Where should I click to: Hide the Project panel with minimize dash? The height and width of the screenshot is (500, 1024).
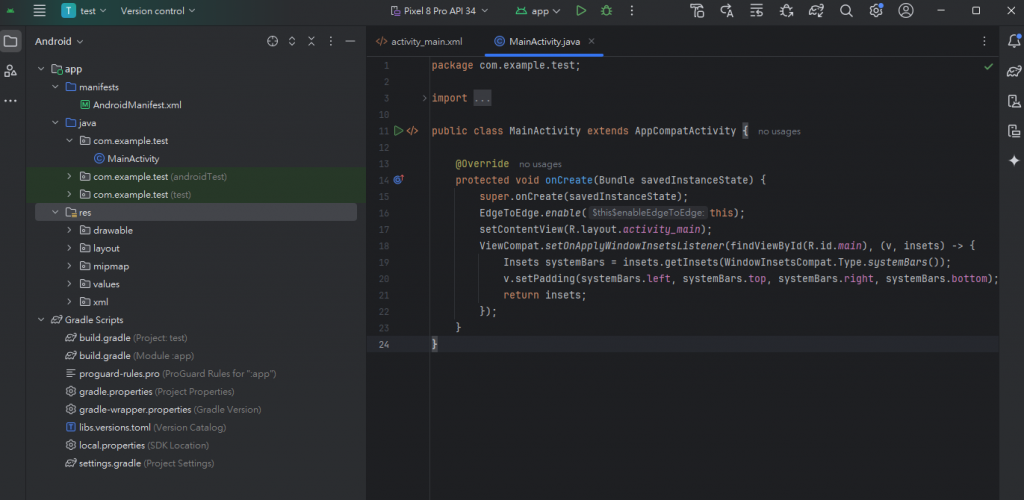(350, 42)
